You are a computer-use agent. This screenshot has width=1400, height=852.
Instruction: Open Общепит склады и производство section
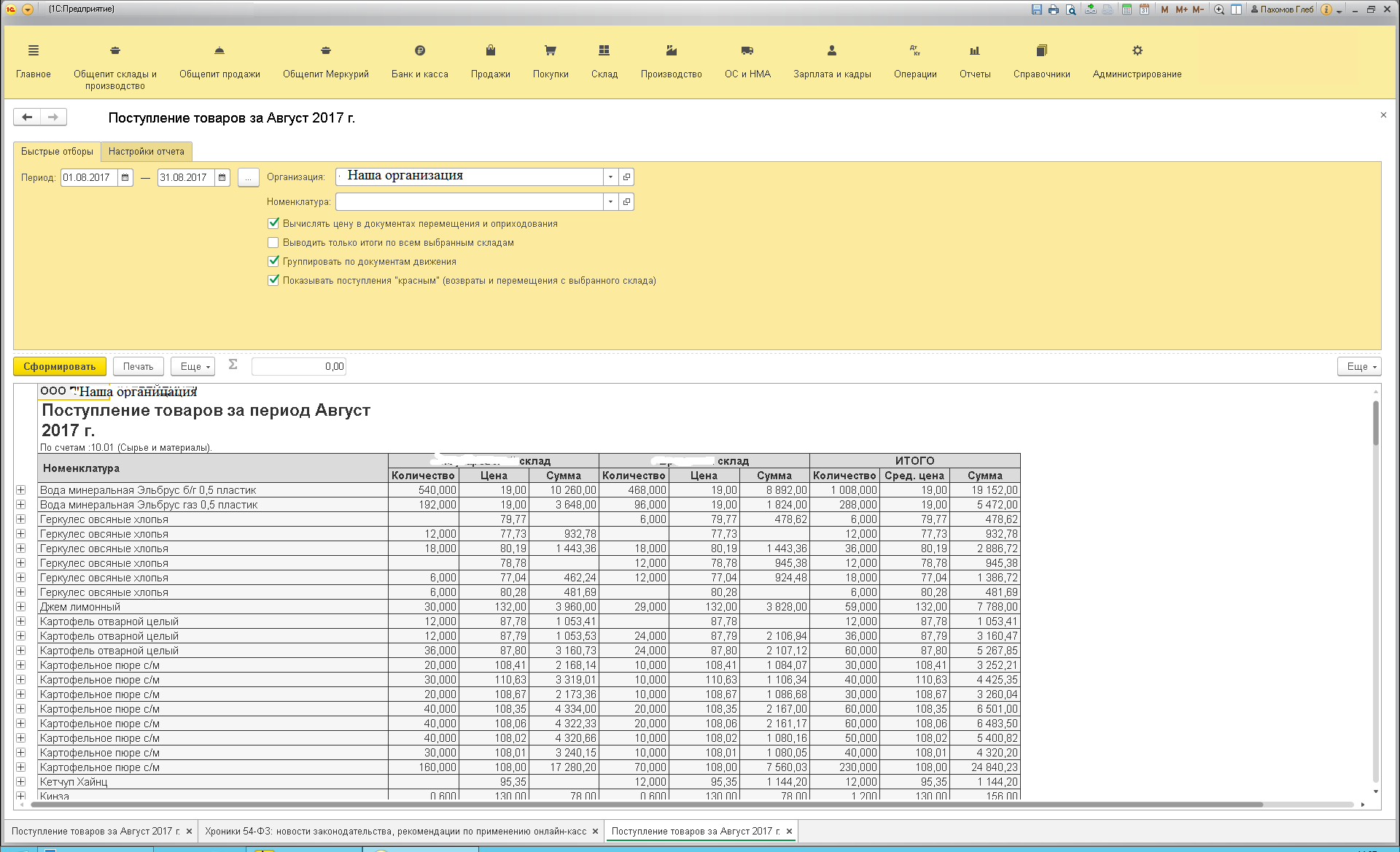pos(115,66)
